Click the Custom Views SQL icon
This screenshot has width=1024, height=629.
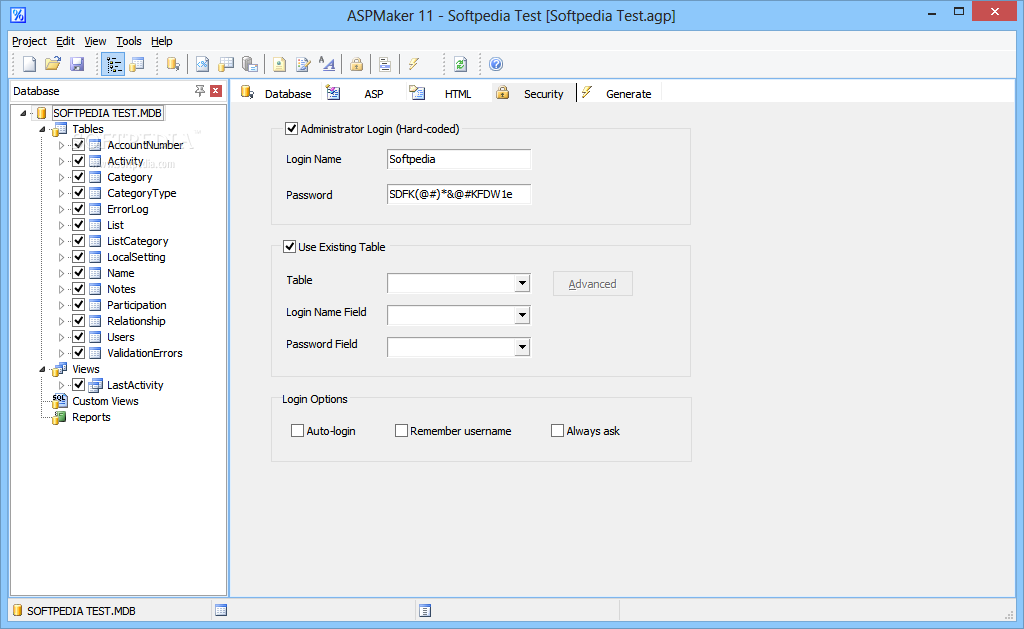point(59,400)
